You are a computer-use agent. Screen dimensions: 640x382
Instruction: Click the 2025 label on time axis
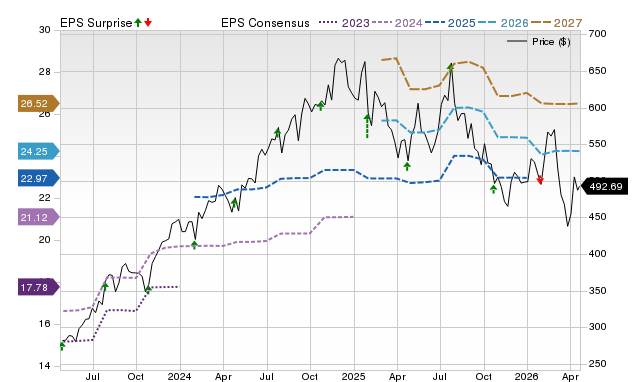[353, 376]
